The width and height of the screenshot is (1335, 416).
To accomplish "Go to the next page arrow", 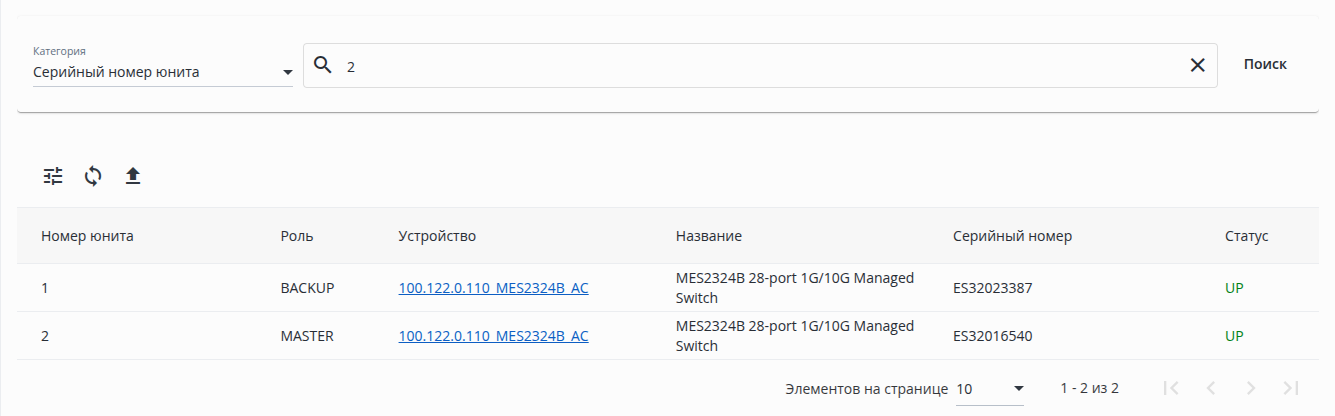I will pos(1250,388).
